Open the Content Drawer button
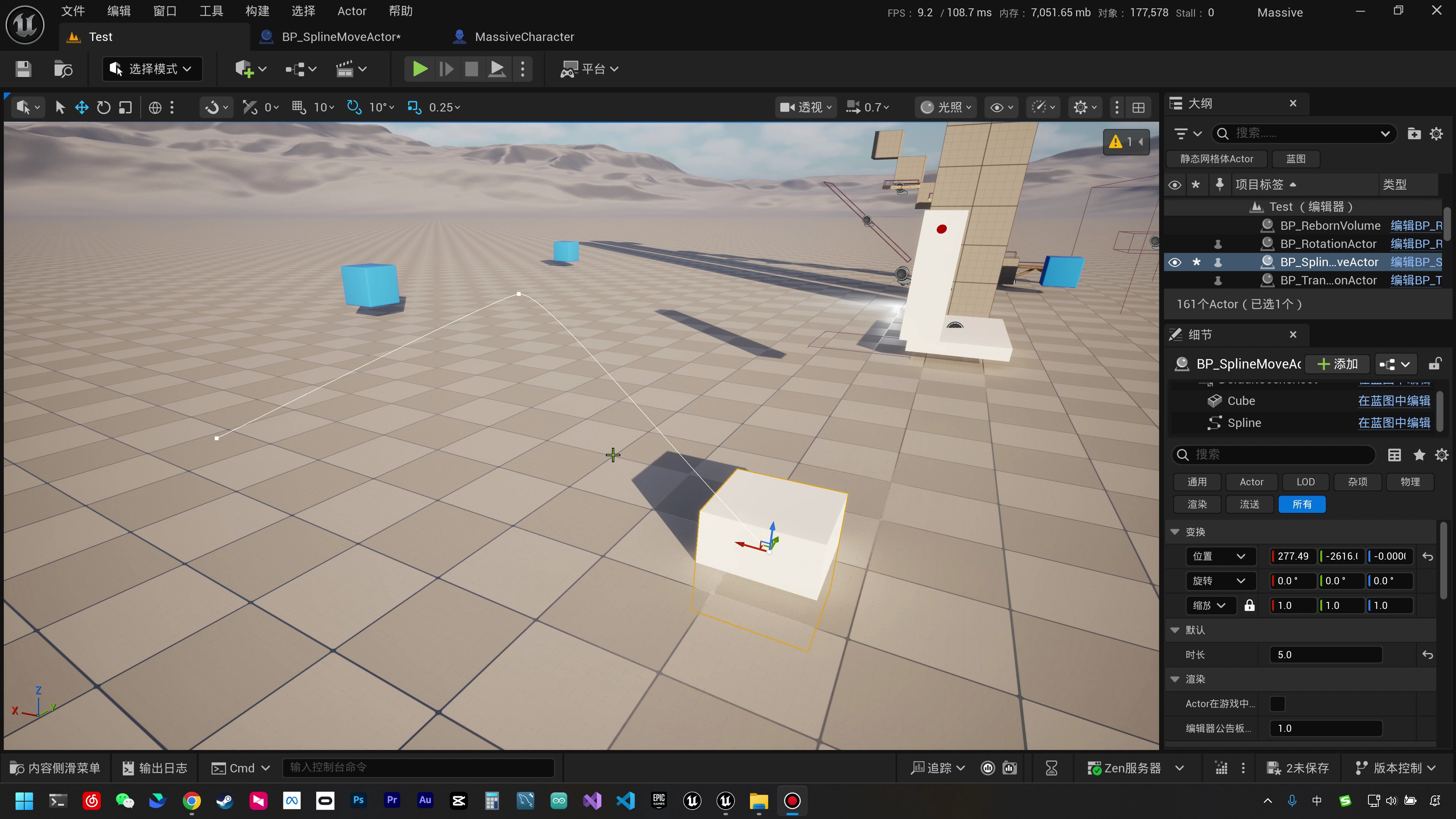This screenshot has width=1456, height=819. 55,768
